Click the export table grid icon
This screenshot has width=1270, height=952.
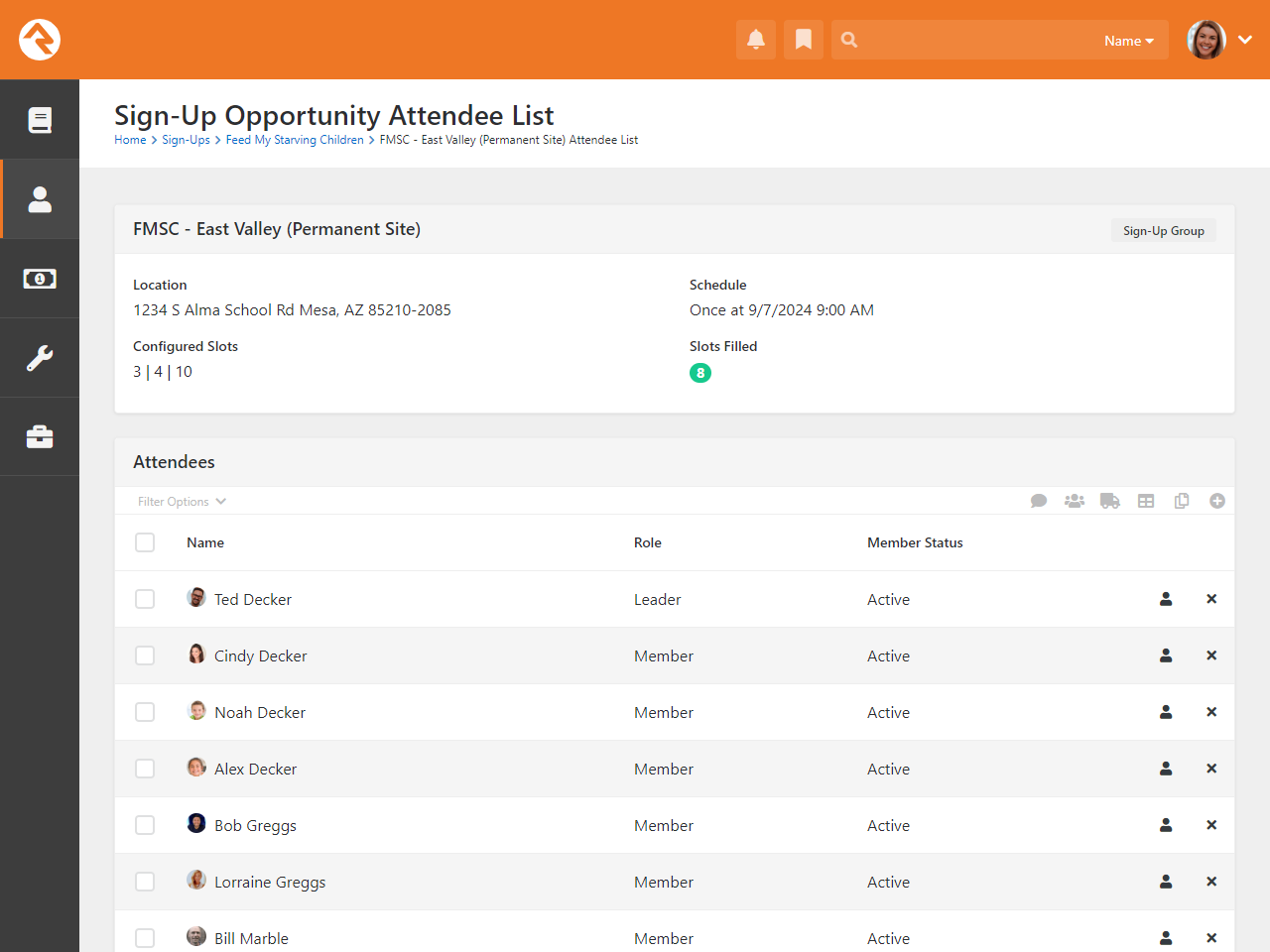1146,501
